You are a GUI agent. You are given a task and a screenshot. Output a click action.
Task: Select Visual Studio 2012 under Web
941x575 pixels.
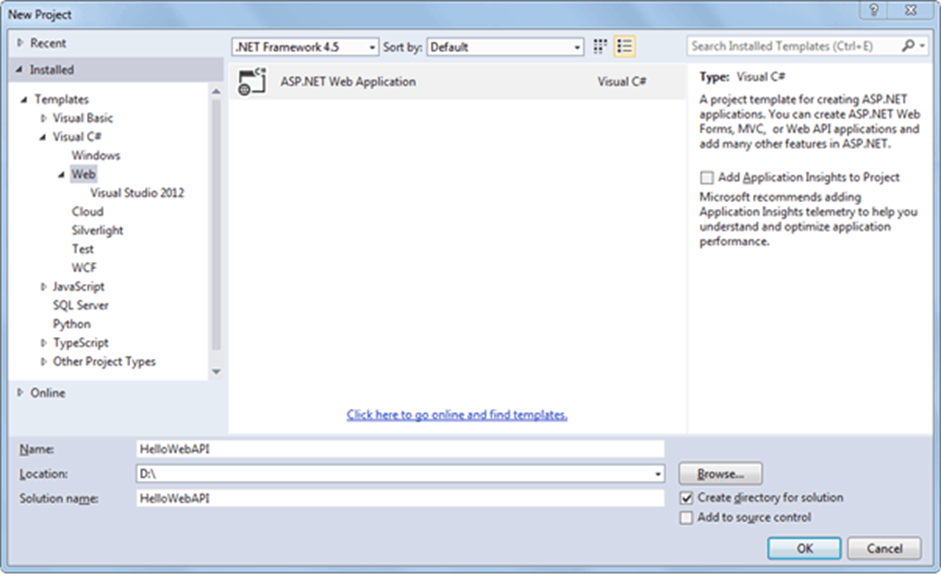point(137,193)
